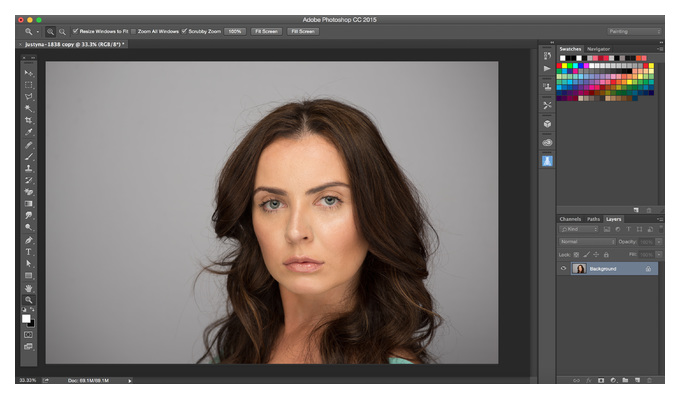Select the Polygonal Lasso tool

pyautogui.click(x=29, y=97)
